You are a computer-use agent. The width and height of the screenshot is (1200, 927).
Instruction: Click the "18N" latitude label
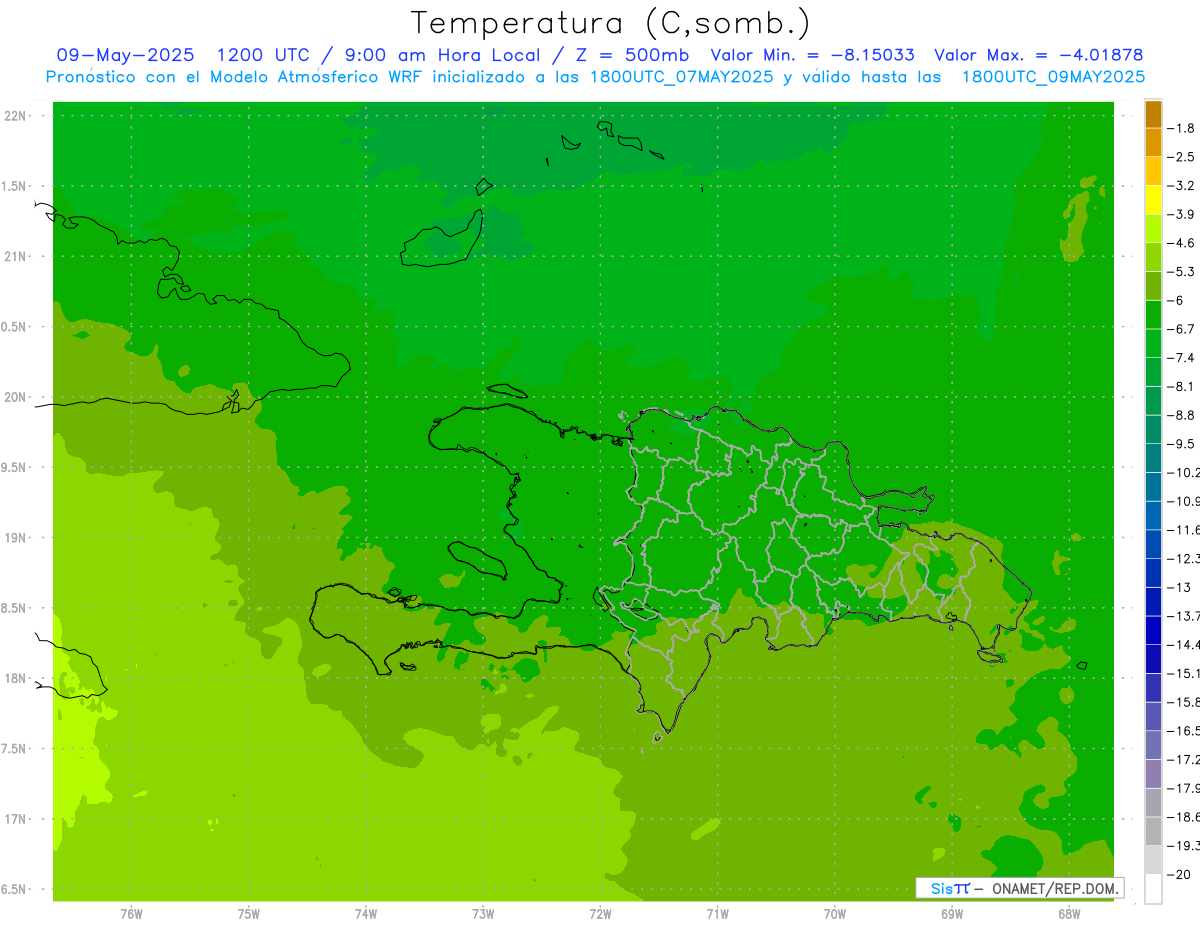click(15, 679)
